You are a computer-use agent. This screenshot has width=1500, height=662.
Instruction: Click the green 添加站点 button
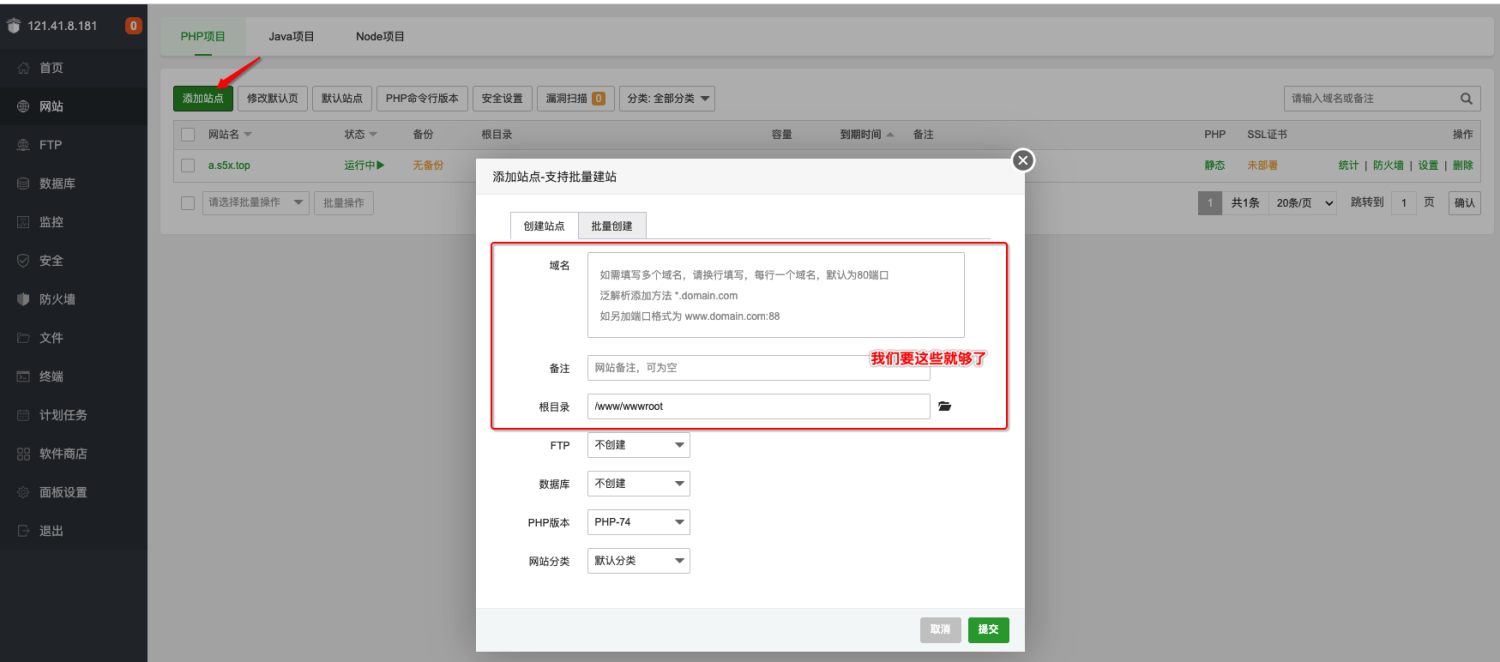[203, 98]
